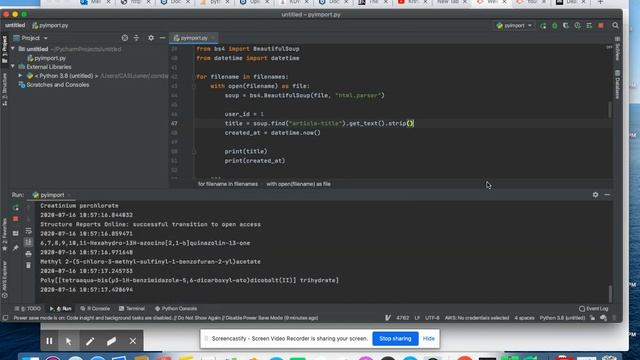Viewport: 640px width, 360px height.
Task: Select the Screencastify eraser tool
Action: pyautogui.click(x=111, y=341)
